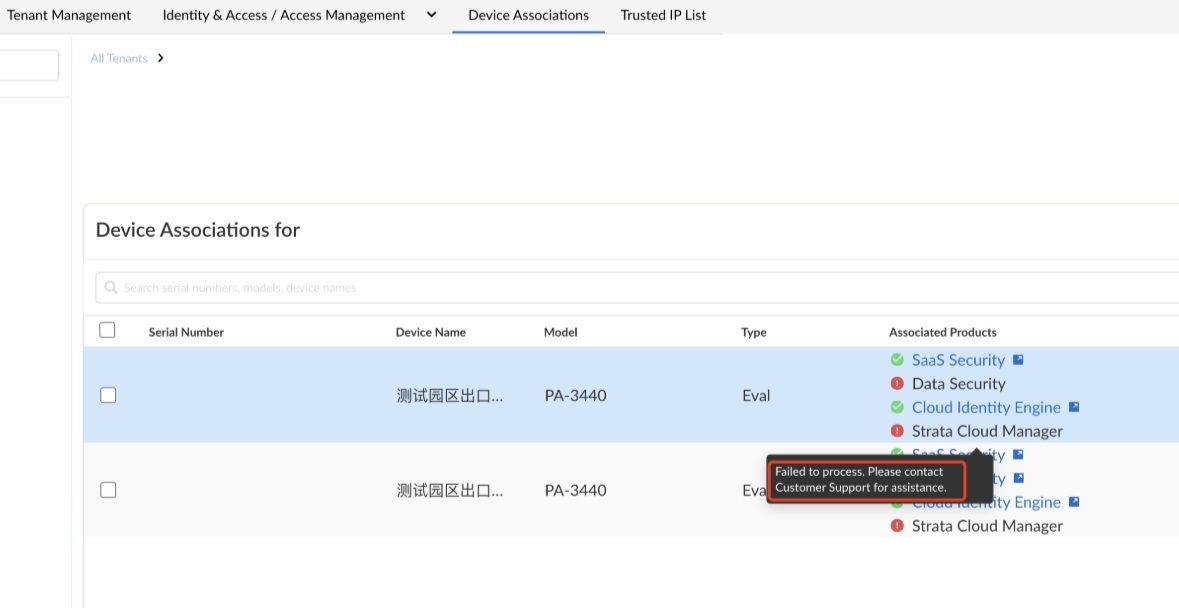Switch to the Tenant Management tab

[x=69, y=15]
